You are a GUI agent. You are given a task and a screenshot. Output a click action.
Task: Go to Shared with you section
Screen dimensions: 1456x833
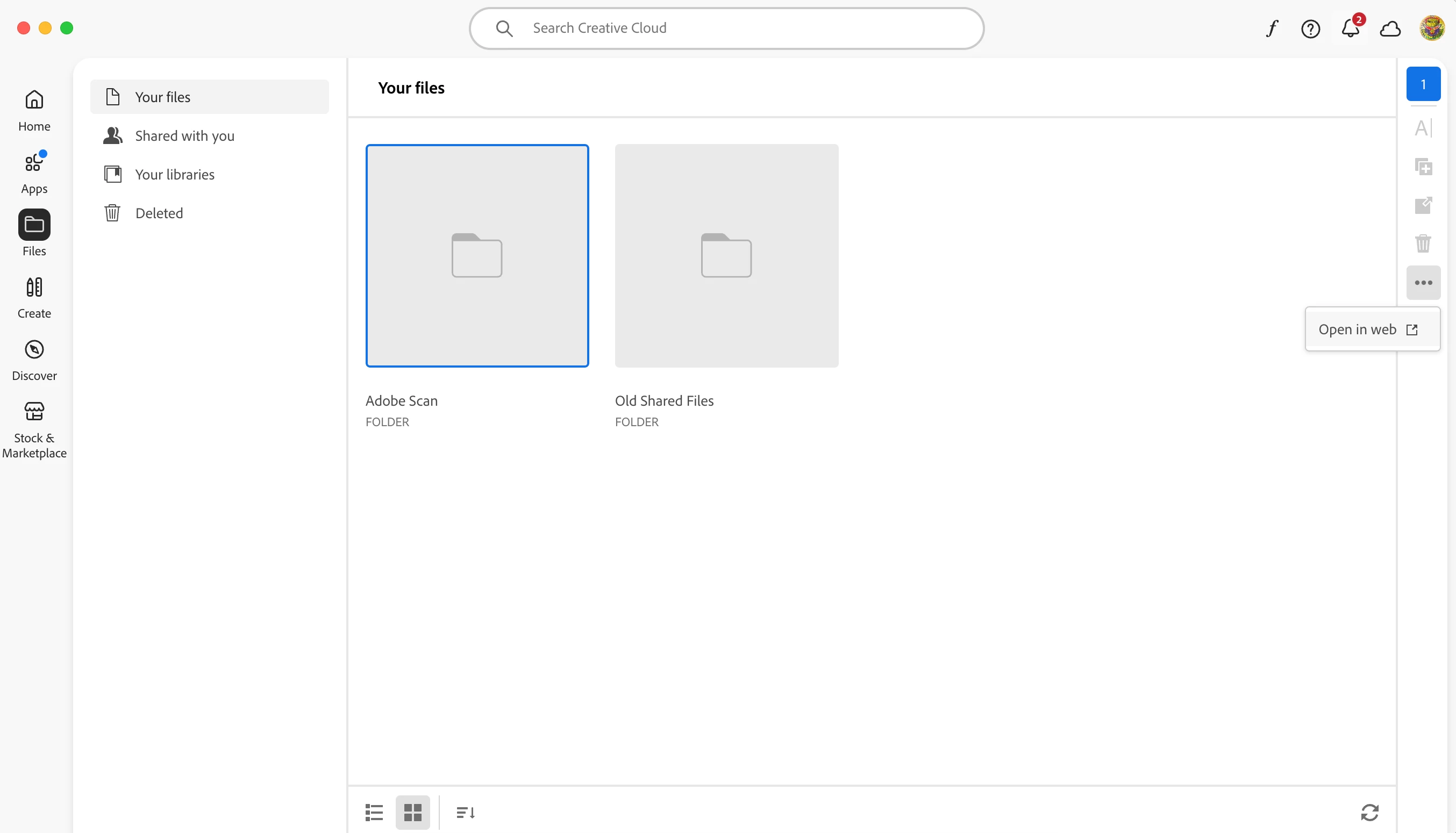(184, 135)
